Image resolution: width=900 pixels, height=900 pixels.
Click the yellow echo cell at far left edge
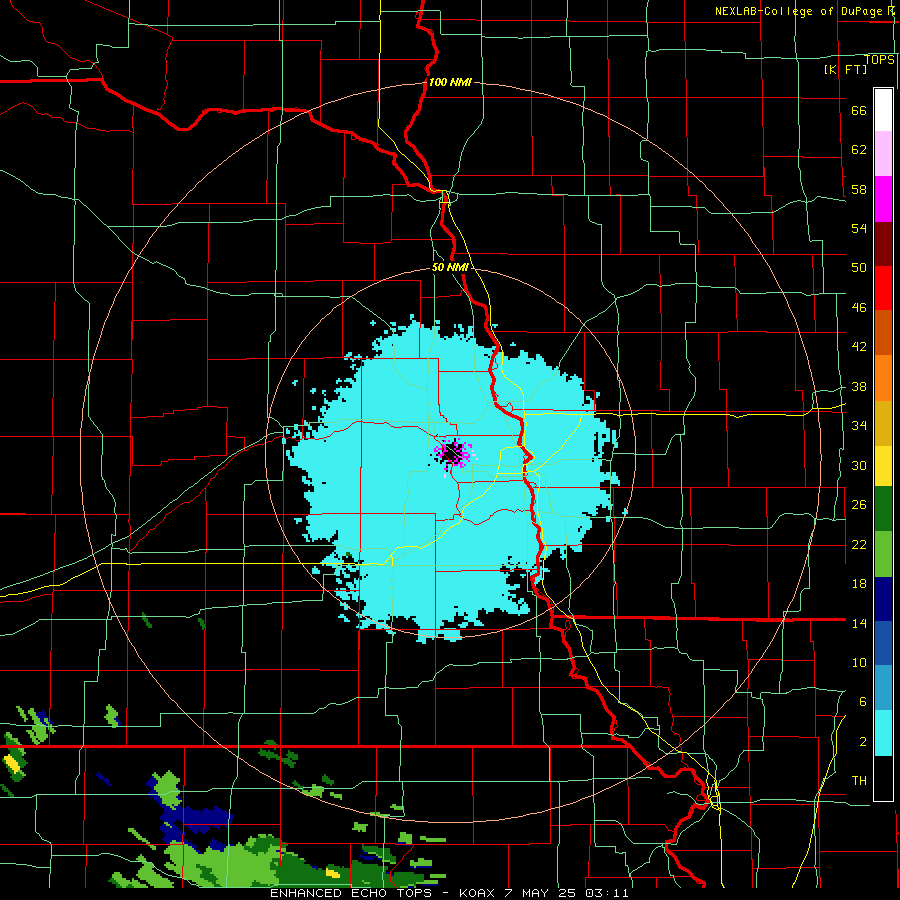click(11, 763)
